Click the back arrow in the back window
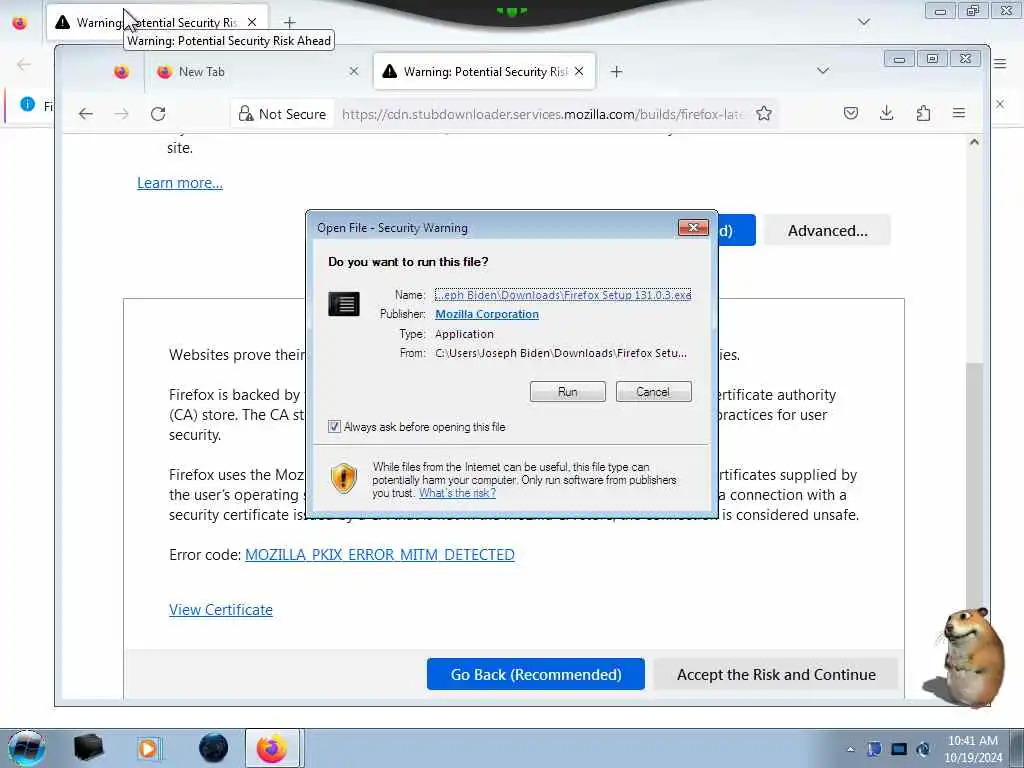The height and width of the screenshot is (768, 1024). tap(24, 64)
